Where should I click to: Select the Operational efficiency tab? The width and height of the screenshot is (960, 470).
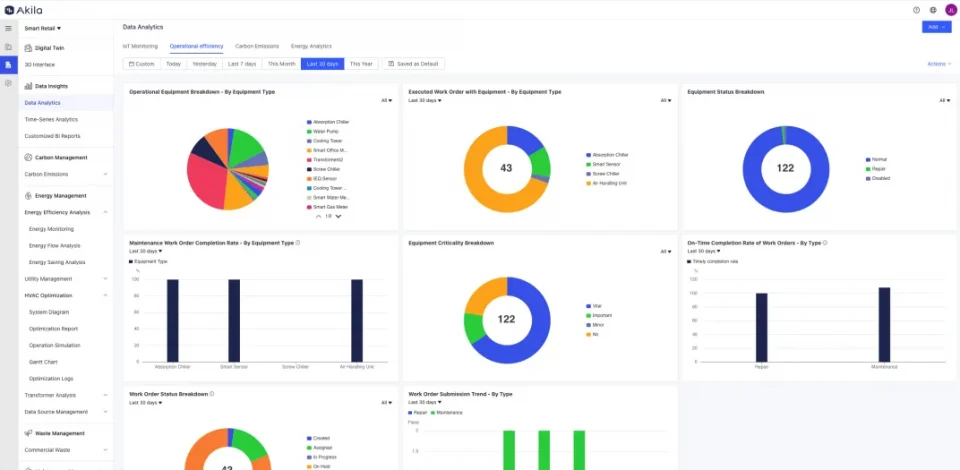[197, 46]
